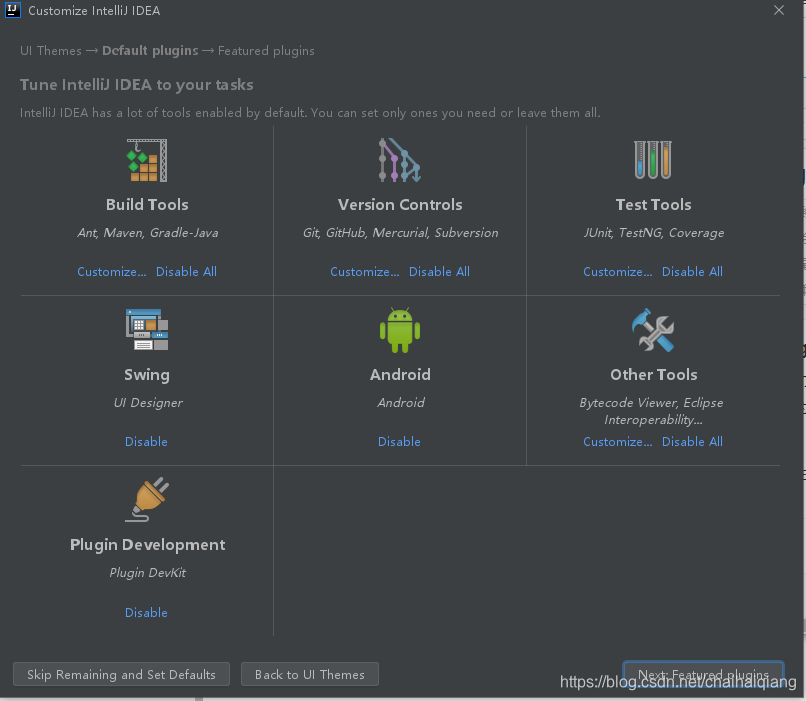Disable All Build Tools plugins
Screen dimensions: 806x701
[186, 271]
